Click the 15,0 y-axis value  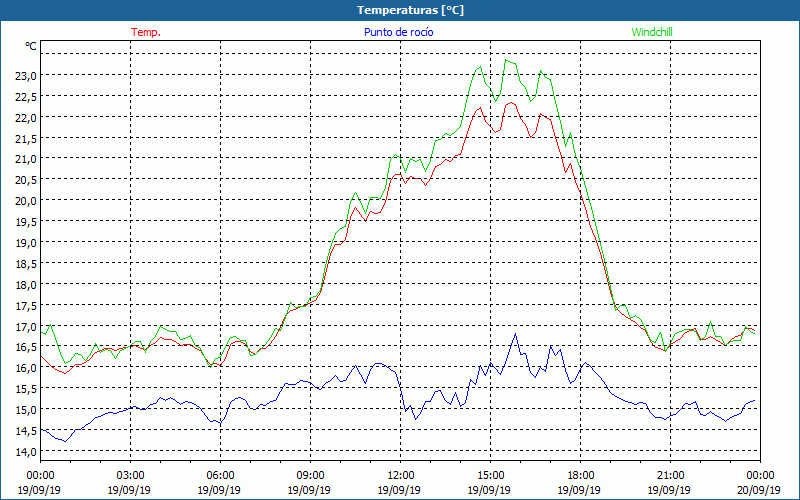pos(27,409)
